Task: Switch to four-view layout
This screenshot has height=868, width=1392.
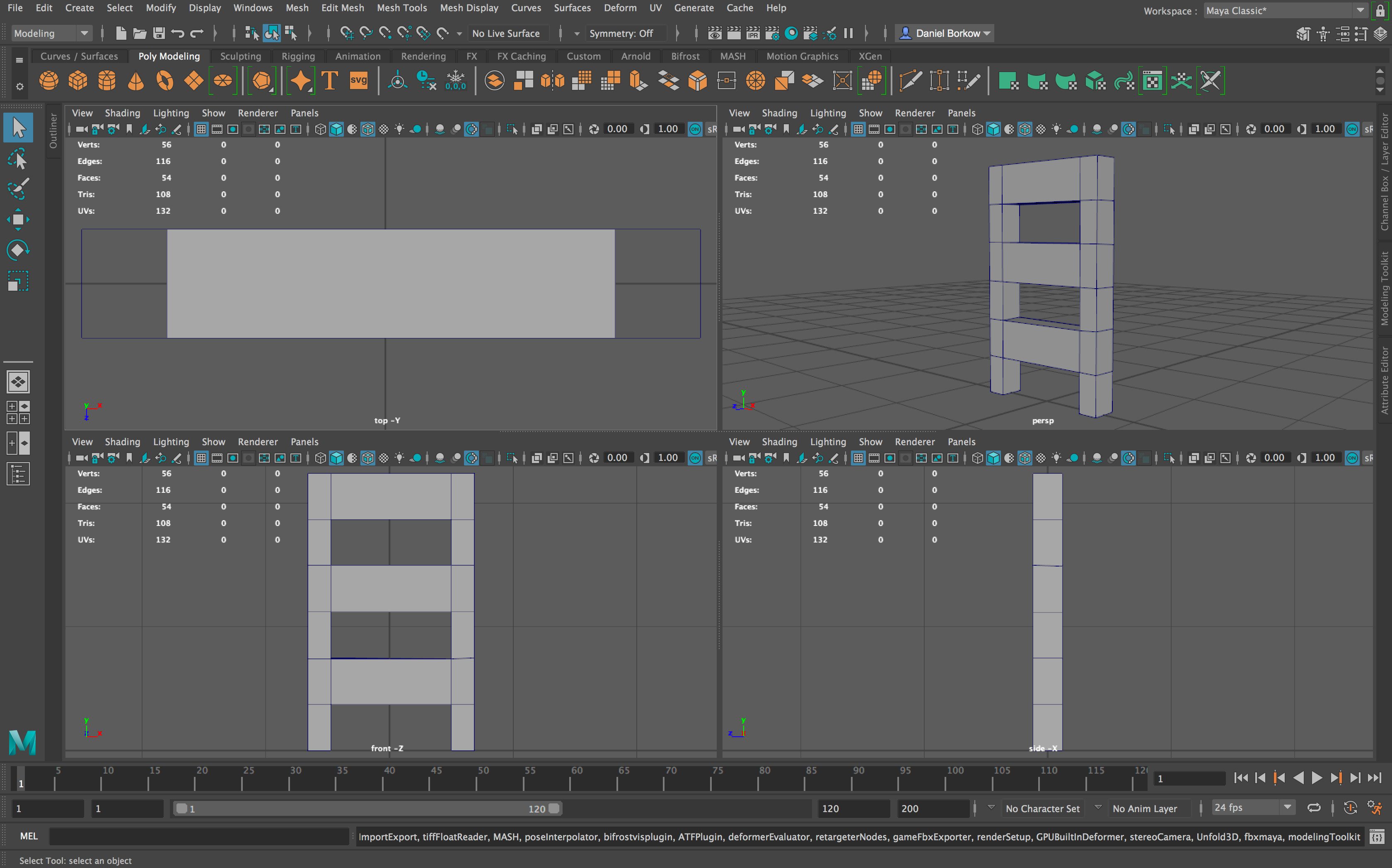Action: (18, 412)
